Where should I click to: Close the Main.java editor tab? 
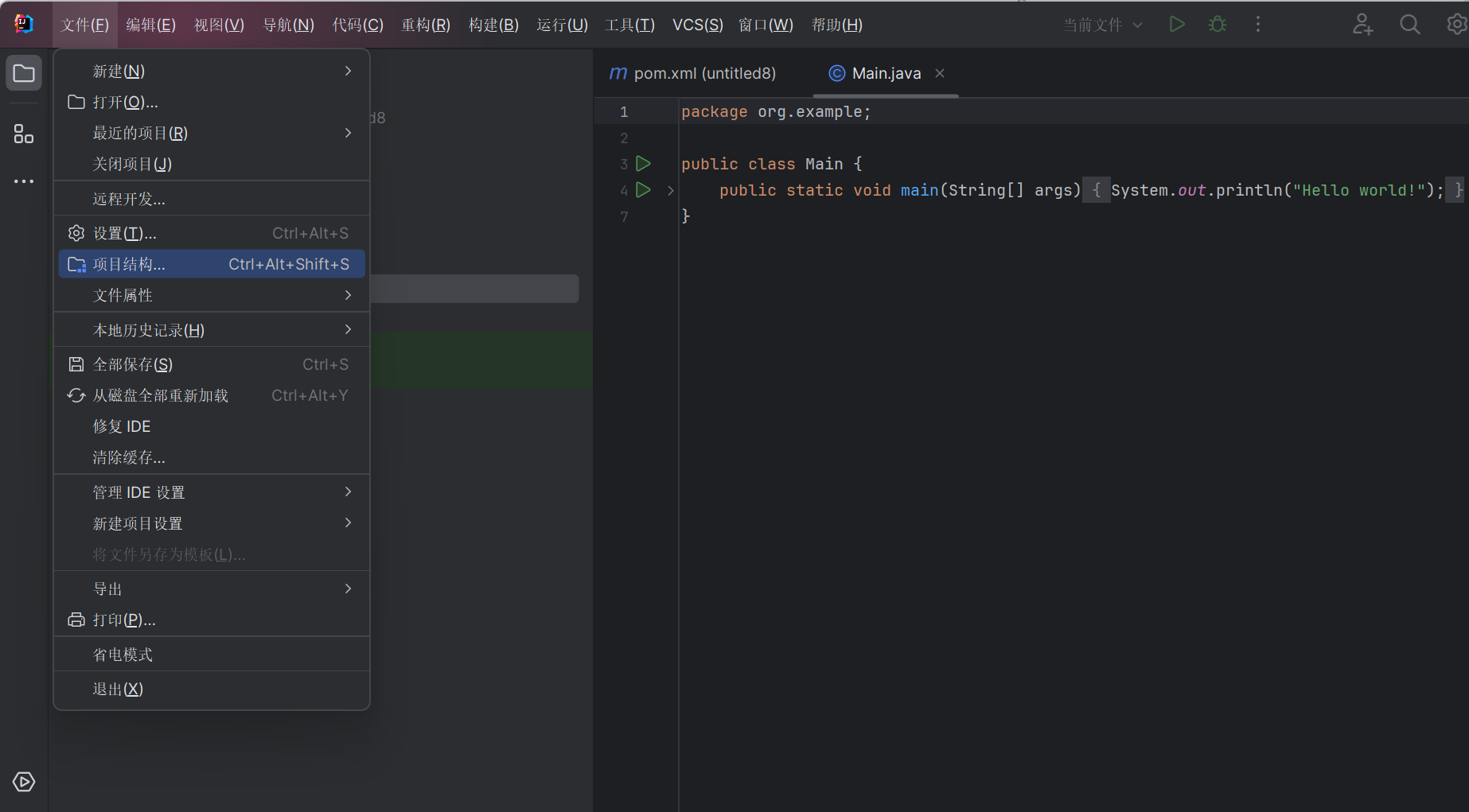(x=940, y=73)
